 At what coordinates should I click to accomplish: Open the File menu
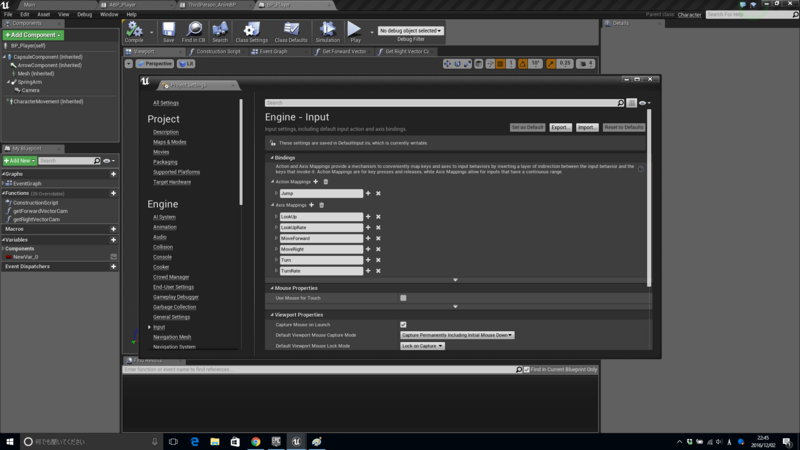pos(8,14)
